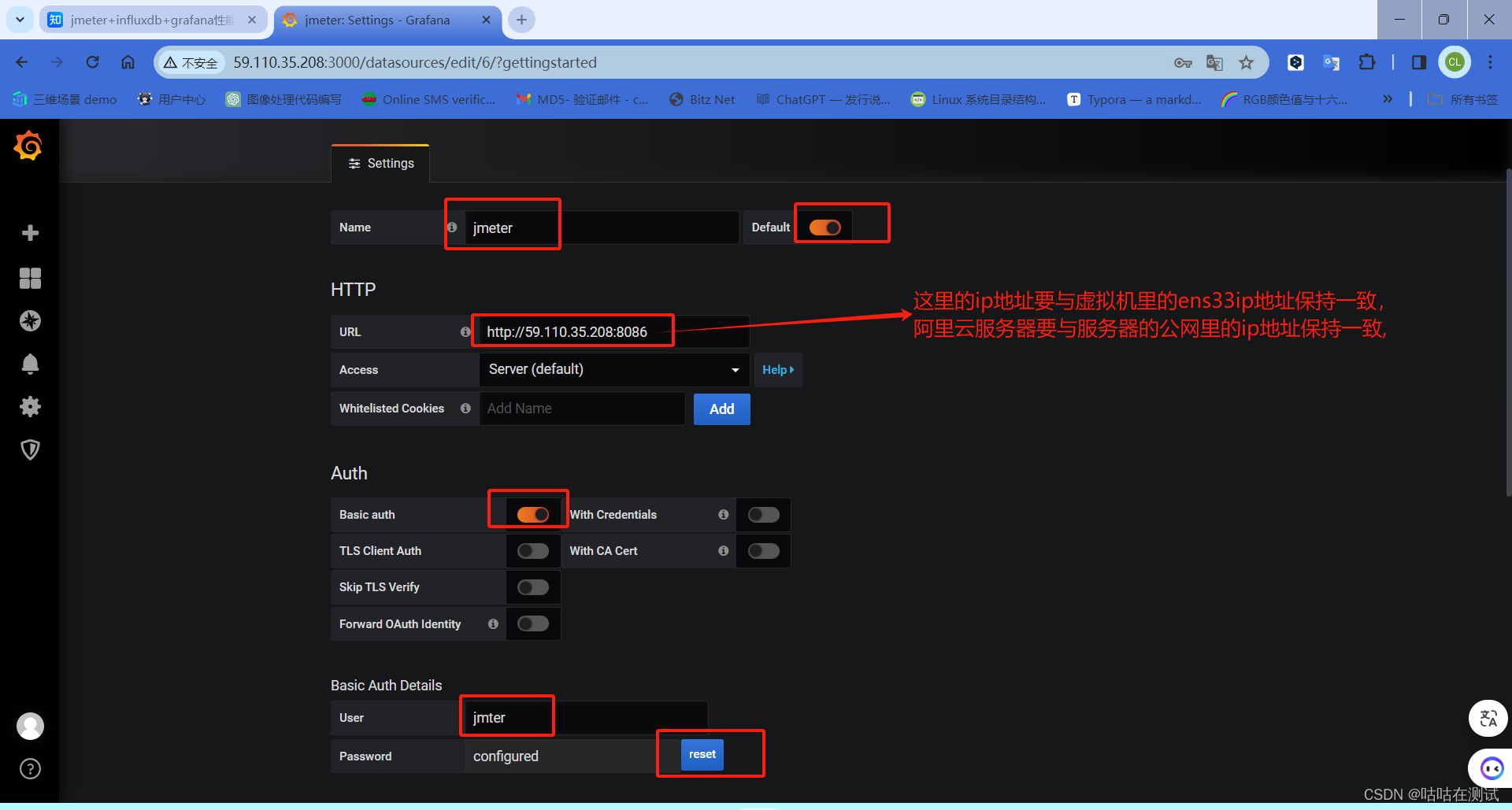This screenshot has height=810, width=1512.
Task: Click the info icon for With CA Cert
Action: coord(723,551)
